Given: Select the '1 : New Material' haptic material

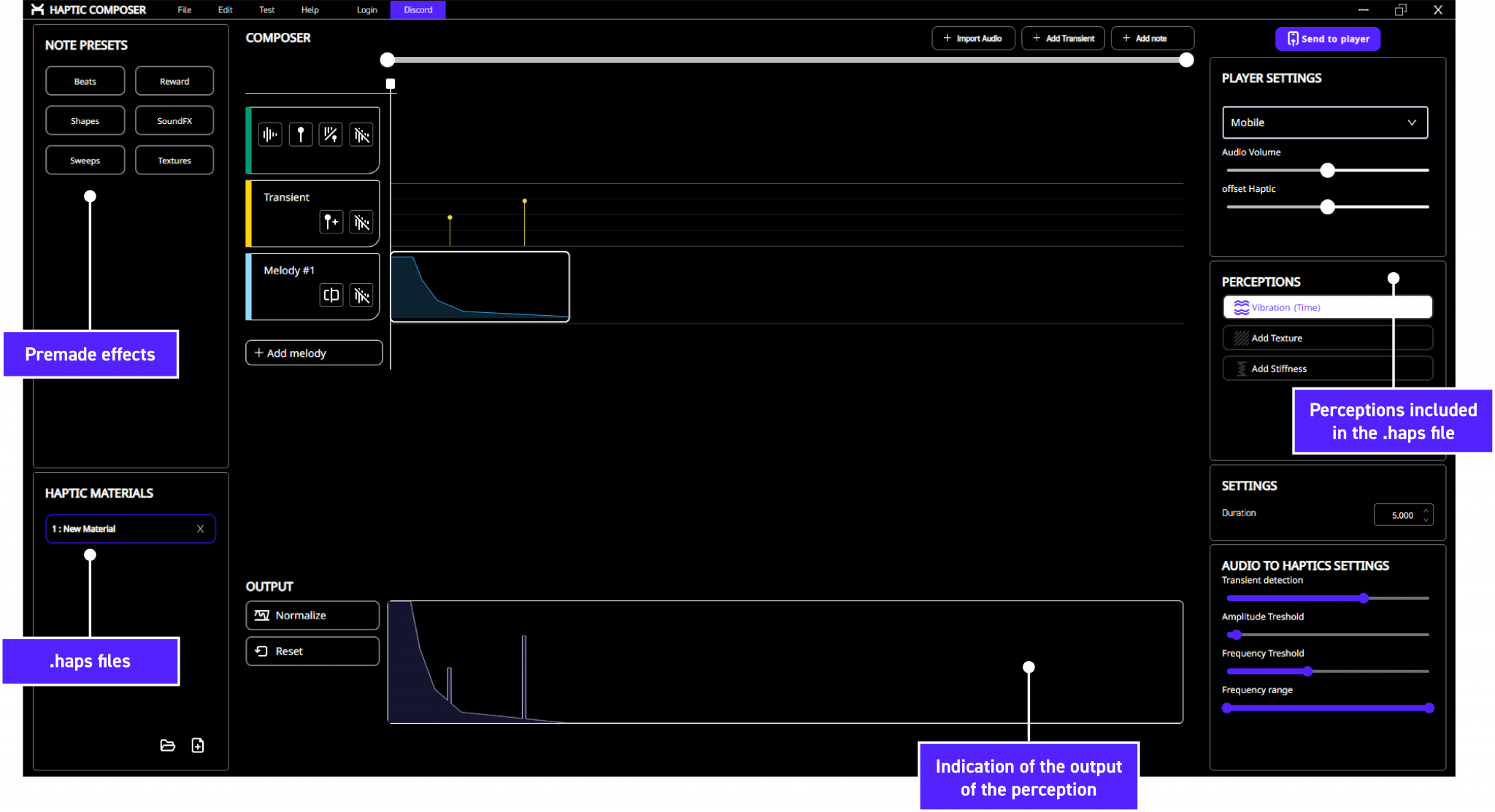Looking at the screenshot, I should click(x=131, y=529).
